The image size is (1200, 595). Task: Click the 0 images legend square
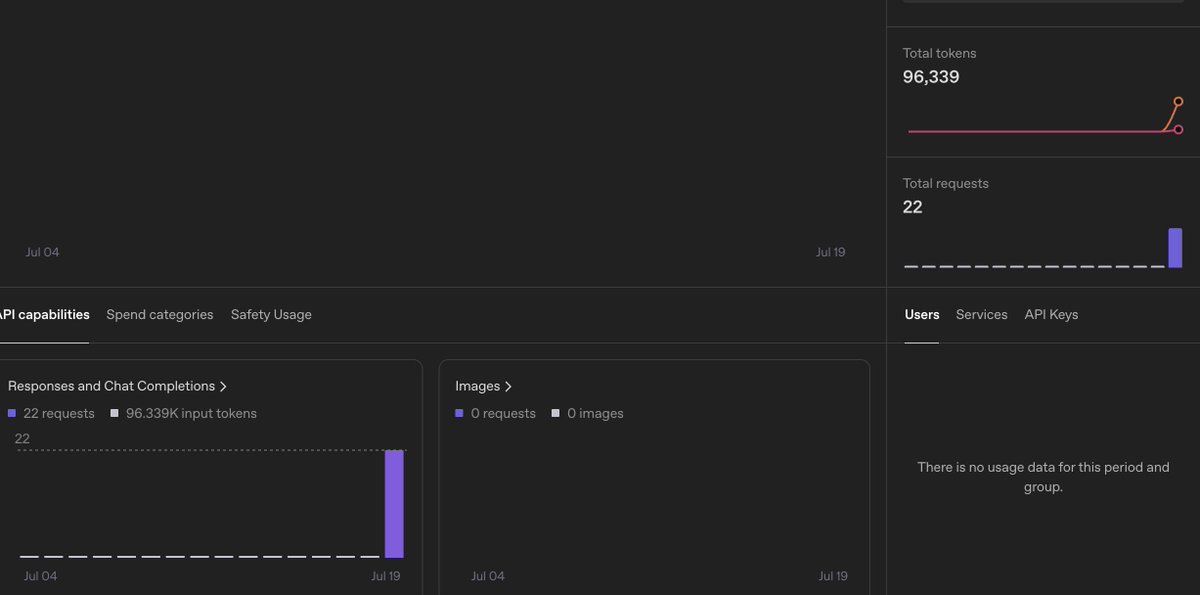point(555,413)
